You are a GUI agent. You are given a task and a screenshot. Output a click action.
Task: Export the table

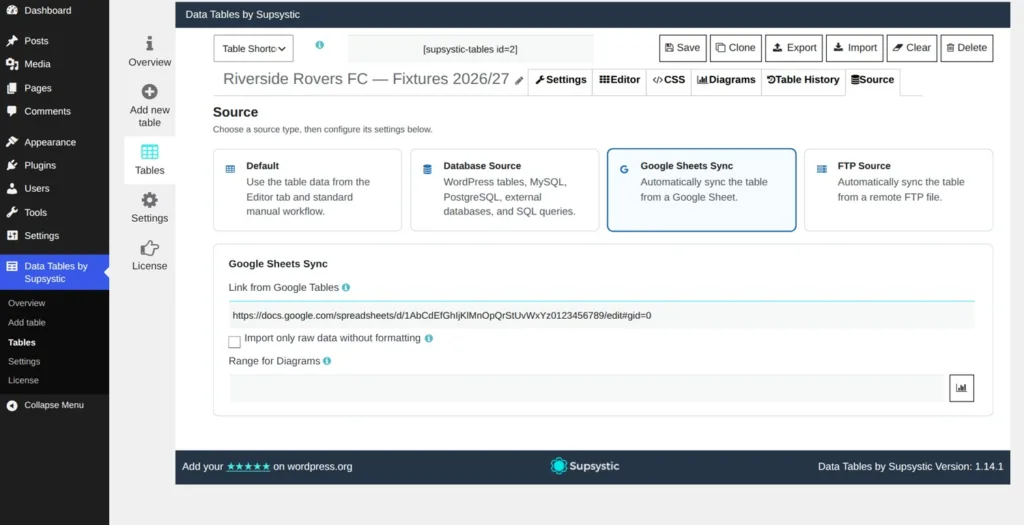794,48
